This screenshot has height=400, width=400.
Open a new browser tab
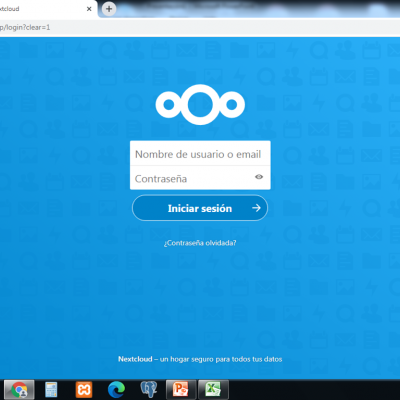click(109, 9)
